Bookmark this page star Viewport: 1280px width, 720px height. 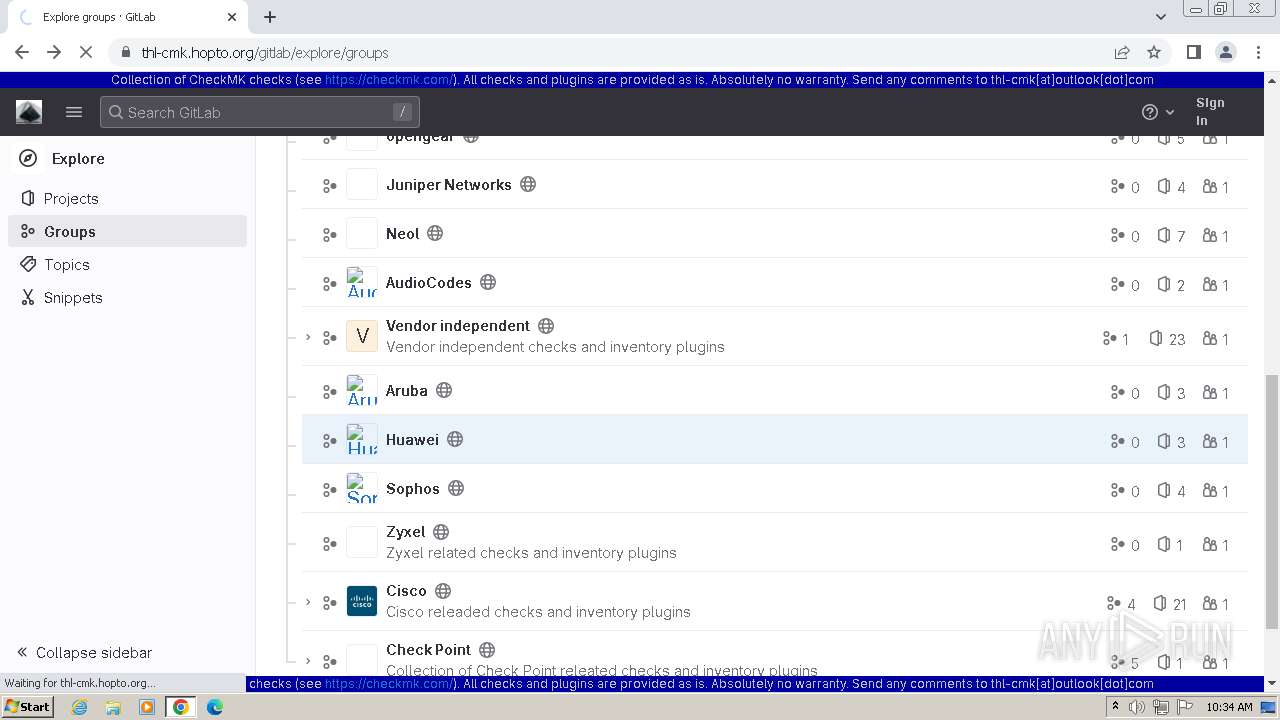click(1154, 52)
